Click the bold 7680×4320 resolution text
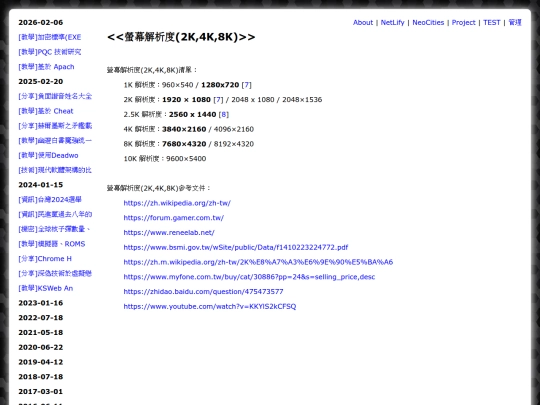 pos(184,144)
